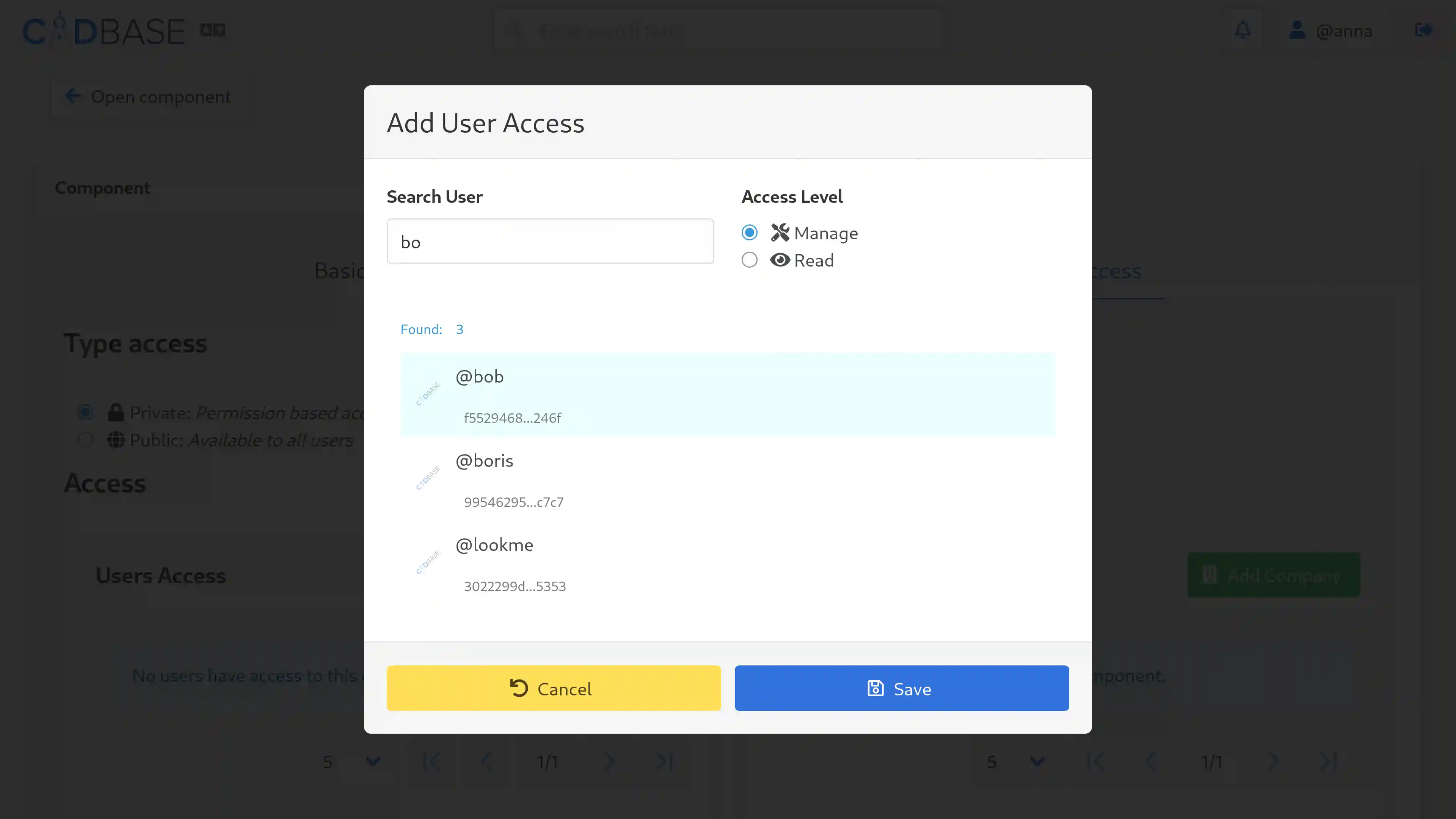
Task: Choose user @bob from results
Action: [x=728, y=394]
